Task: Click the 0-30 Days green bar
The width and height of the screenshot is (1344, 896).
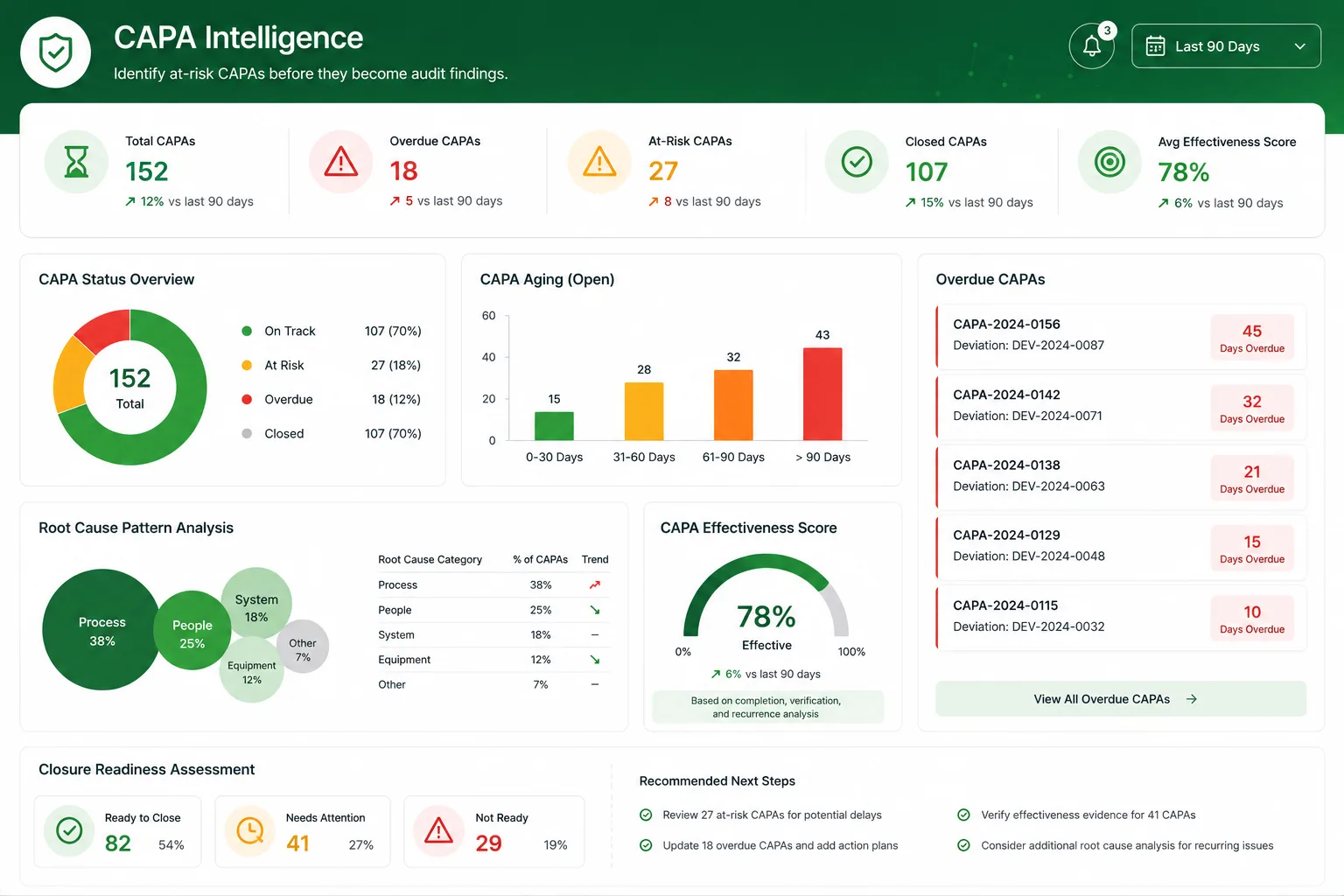Action: click(554, 426)
